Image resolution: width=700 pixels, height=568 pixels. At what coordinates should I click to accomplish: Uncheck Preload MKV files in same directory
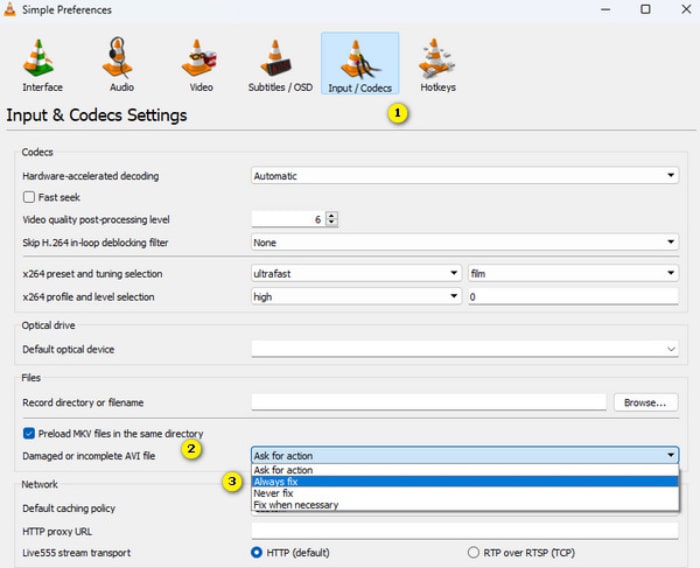click(29, 433)
